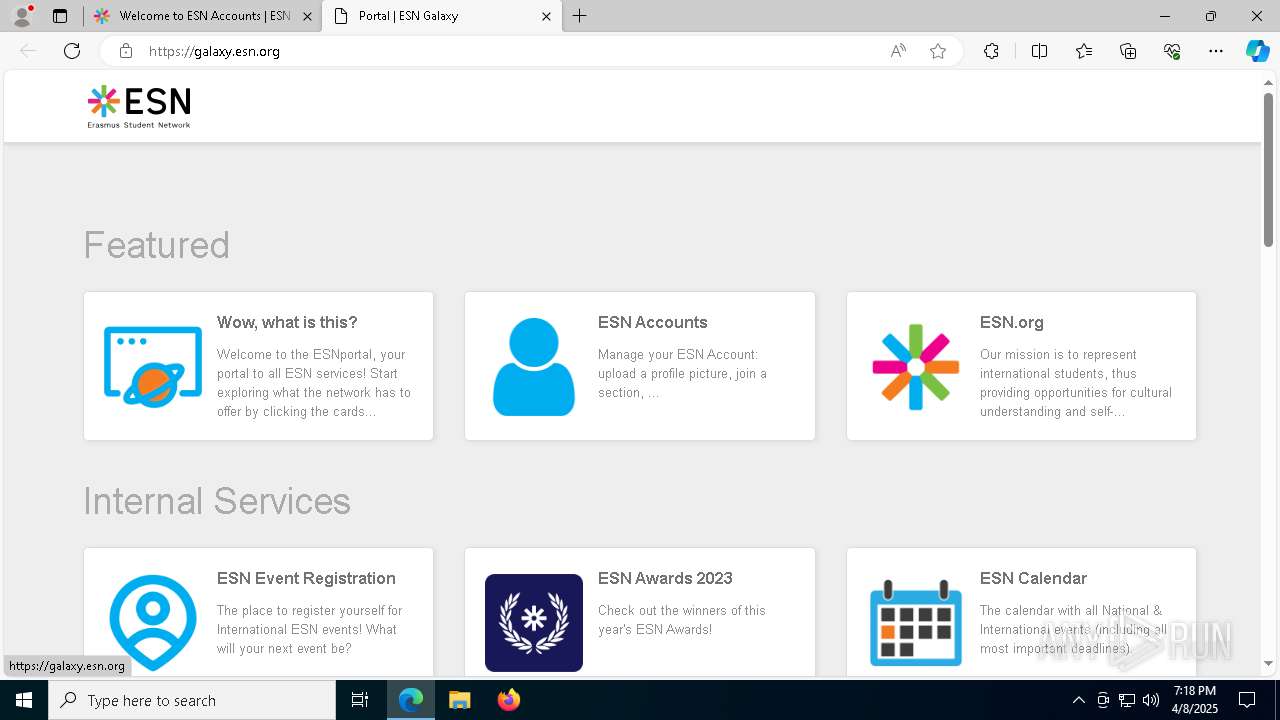
Task: Click the ESN Calendar grid icon
Action: coord(916,622)
